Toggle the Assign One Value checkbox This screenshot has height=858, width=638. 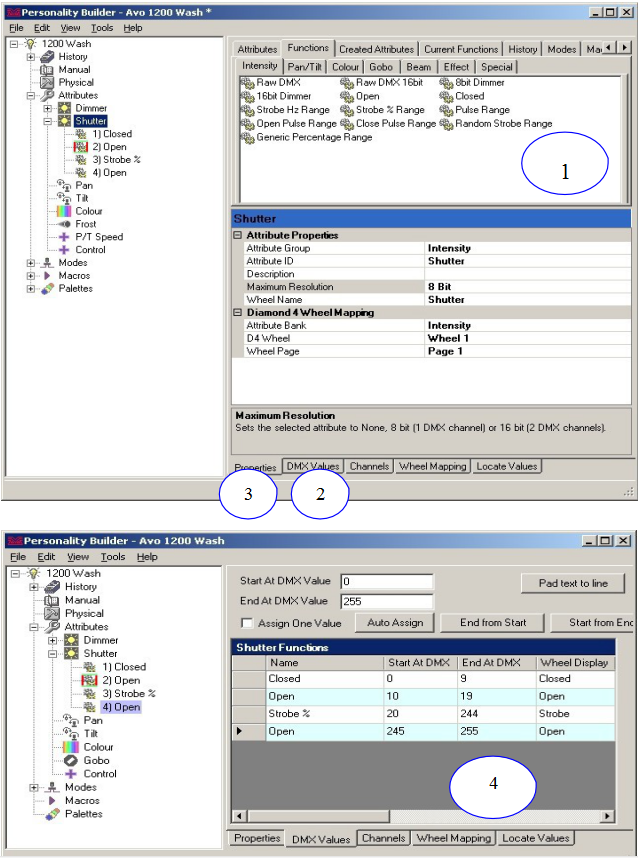[247, 623]
